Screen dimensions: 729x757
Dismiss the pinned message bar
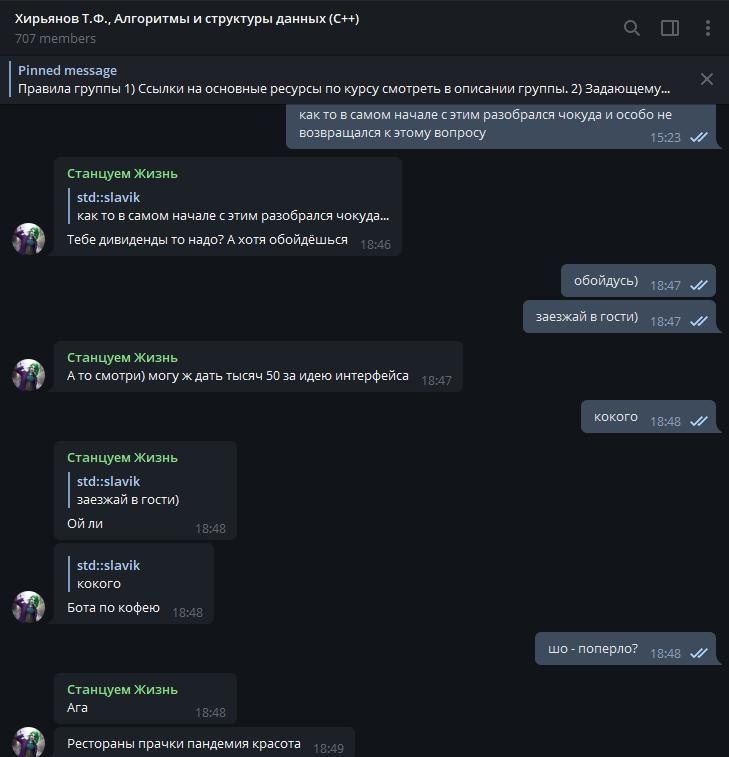[x=707, y=79]
